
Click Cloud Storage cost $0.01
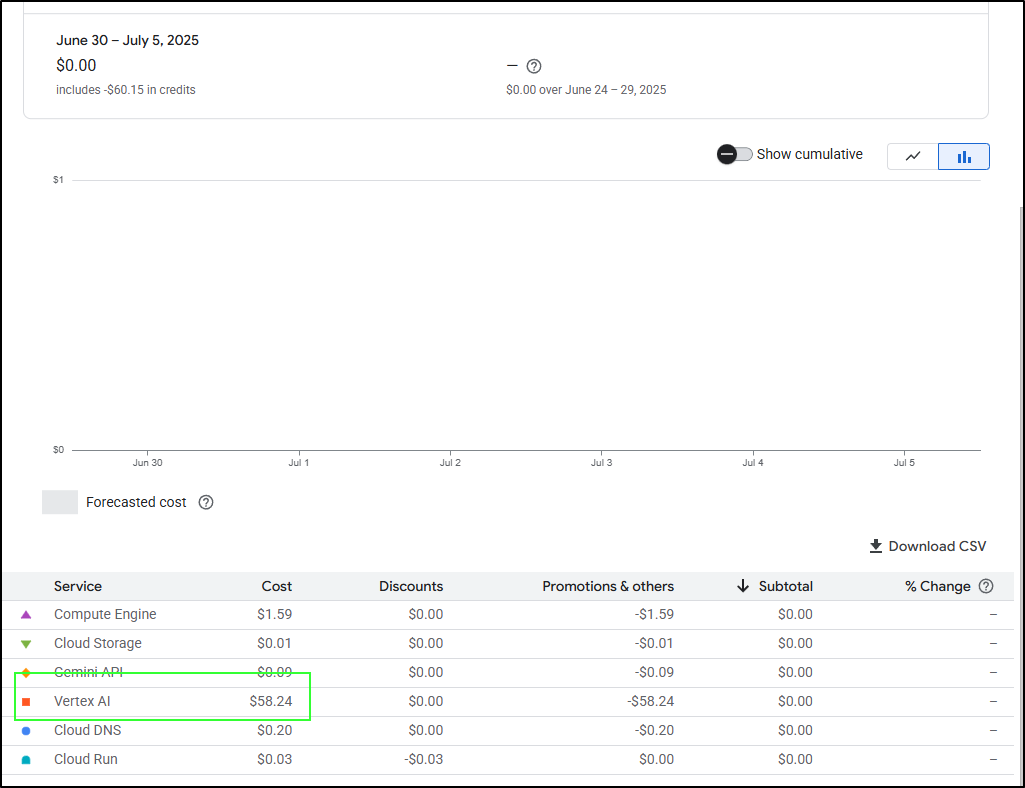pos(275,643)
